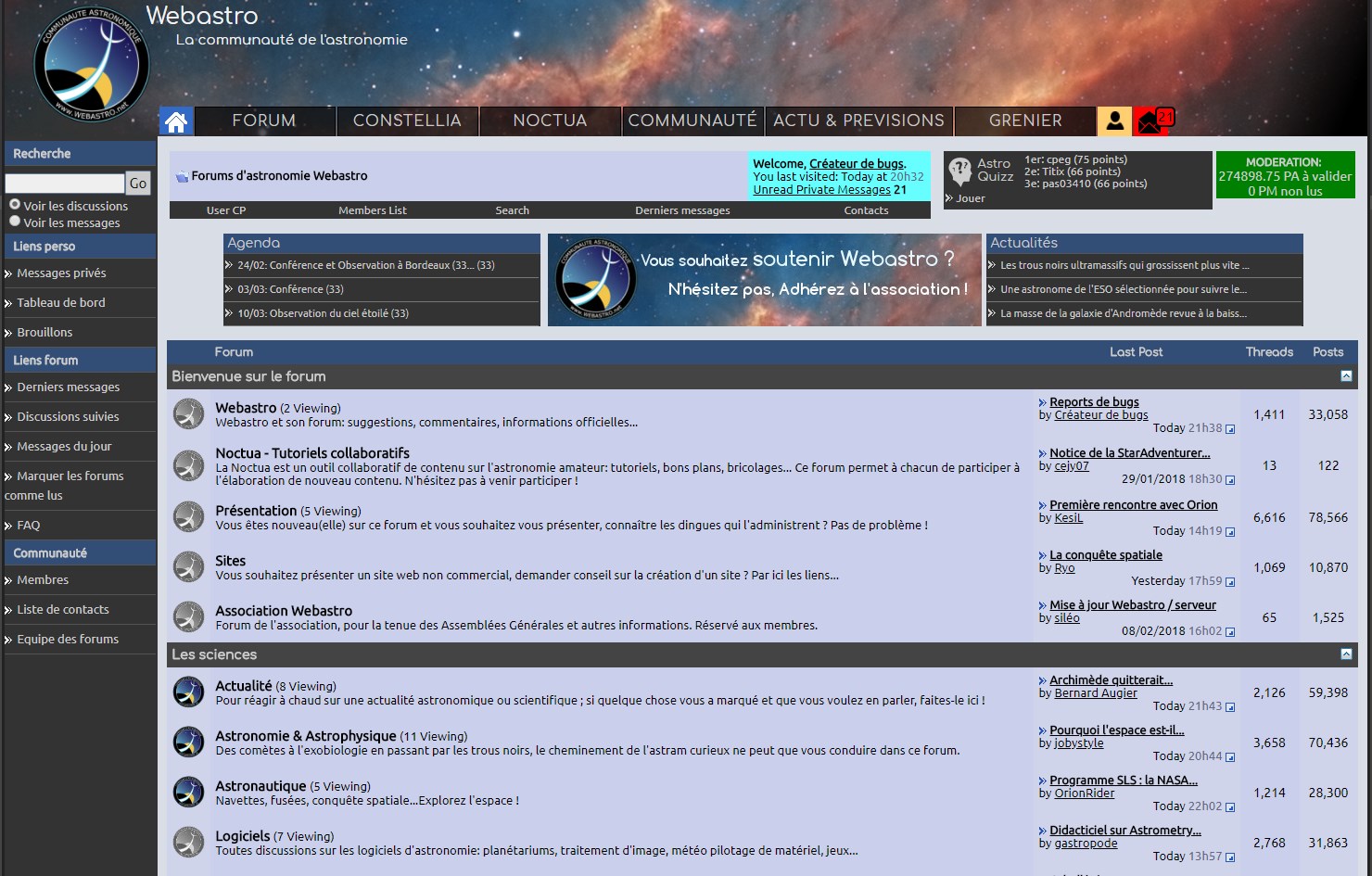The width and height of the screenshot is (1372, 876).
Task: Click the green MODERATION status box
Action: (x=1285, y=175)
